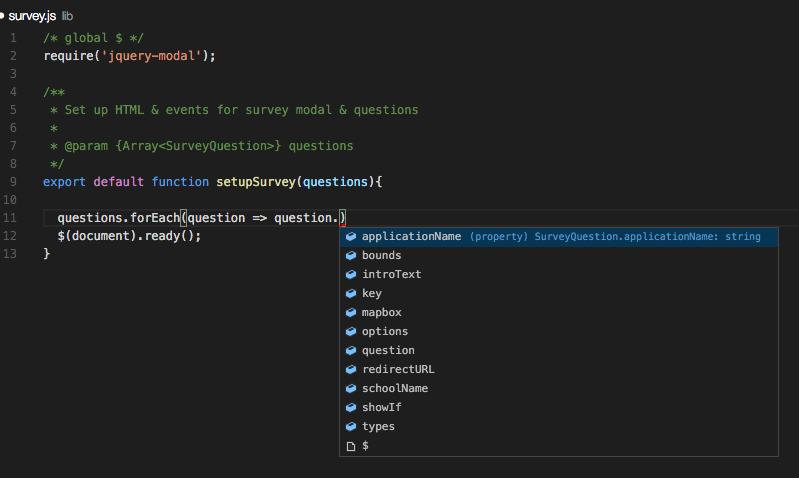
Task: Click the setupSurvey function name
Action: (x=256, y=182)
